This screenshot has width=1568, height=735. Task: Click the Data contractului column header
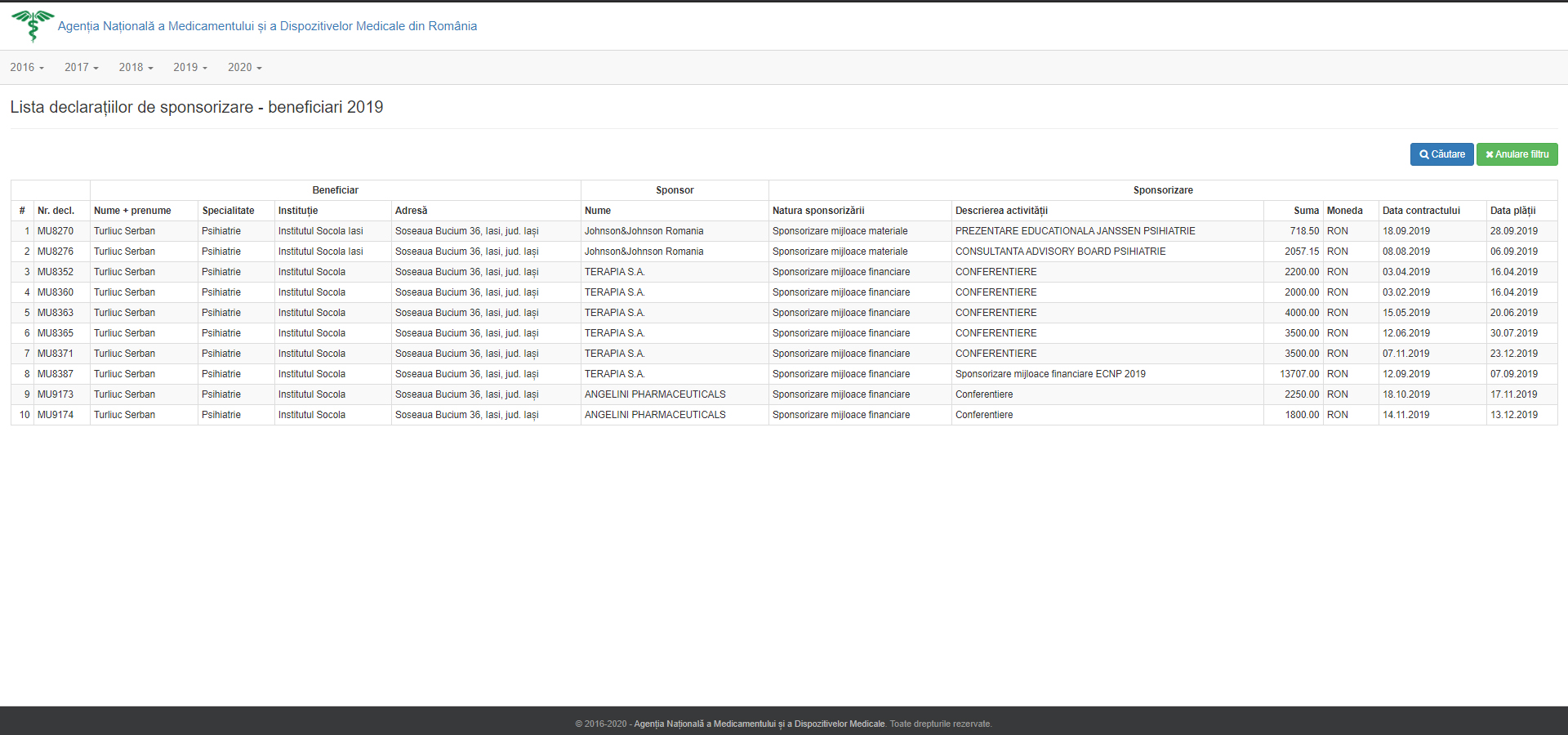1421,211
